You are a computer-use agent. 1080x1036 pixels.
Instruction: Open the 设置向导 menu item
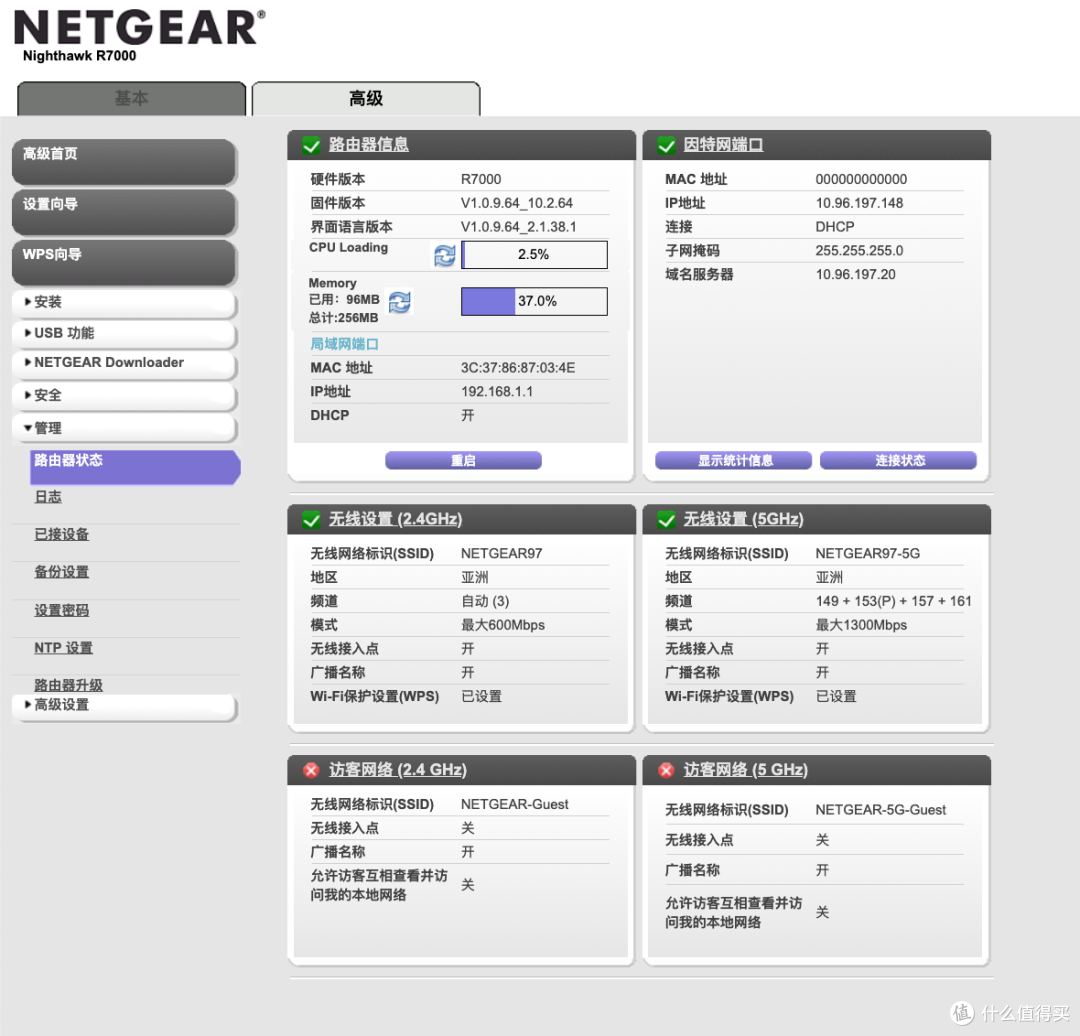(124, 212)
